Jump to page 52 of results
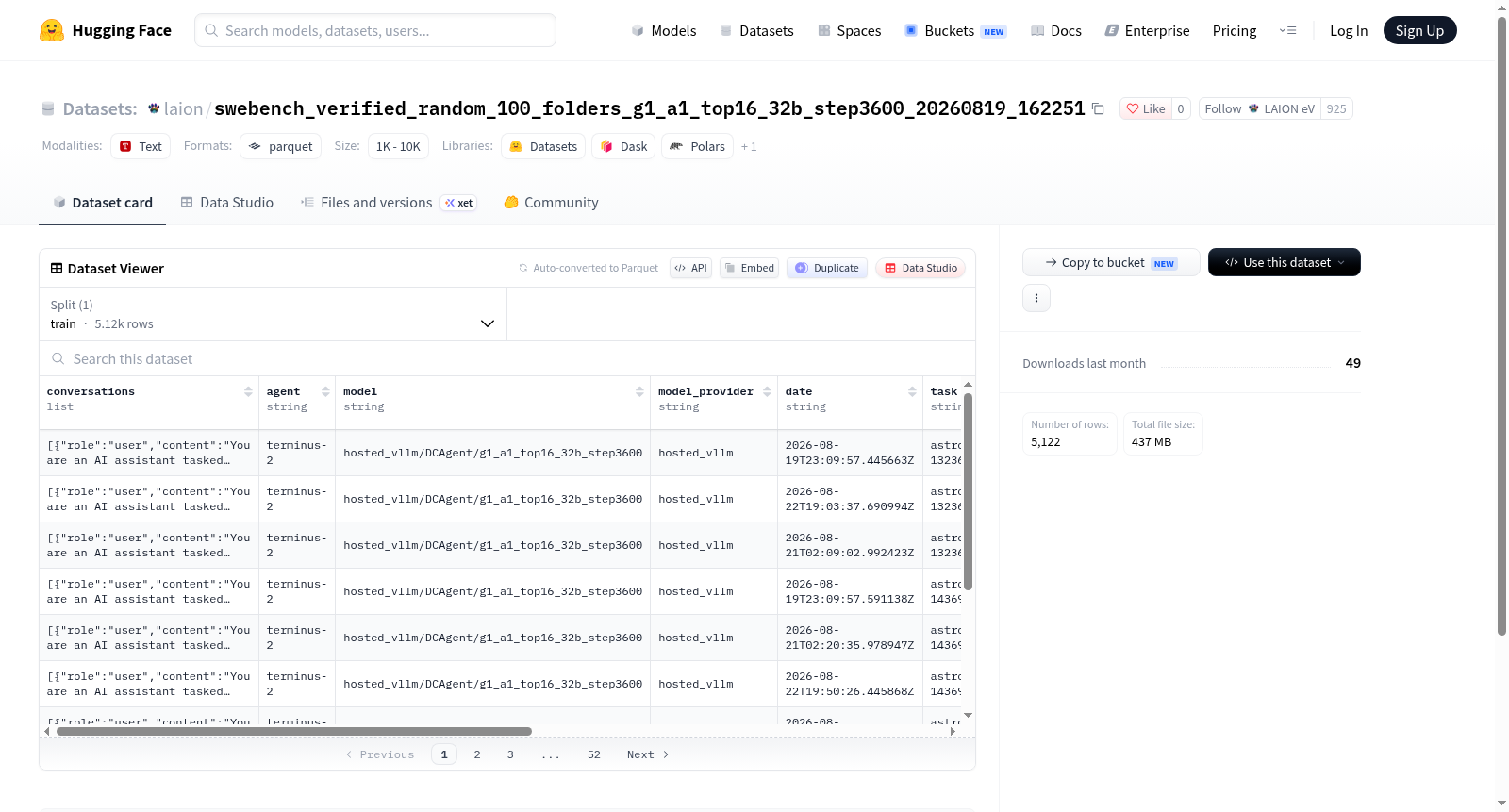 click(594, 754)
